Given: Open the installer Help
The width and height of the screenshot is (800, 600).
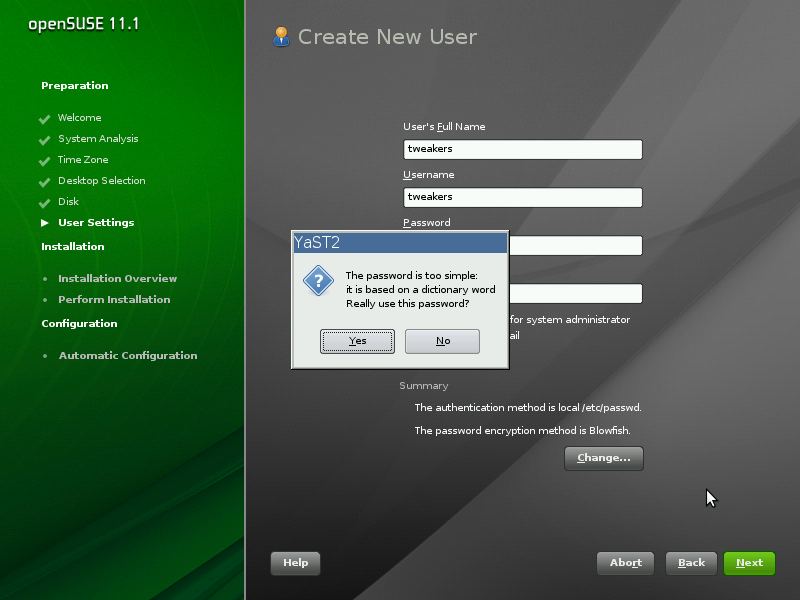Looking at the screenshot, I should point(295,563).
